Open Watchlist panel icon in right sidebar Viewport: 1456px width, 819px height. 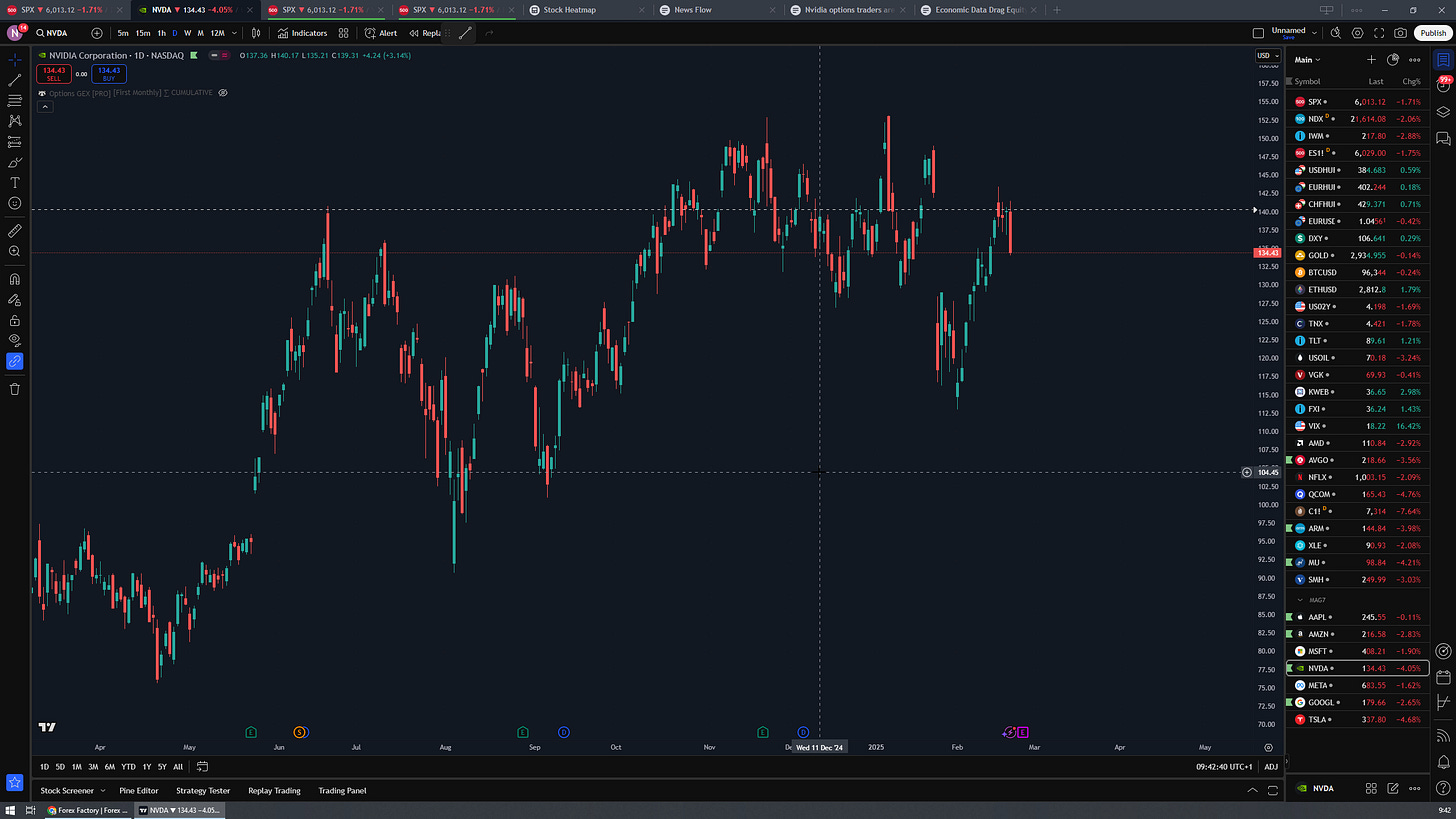coord(1443,60)
